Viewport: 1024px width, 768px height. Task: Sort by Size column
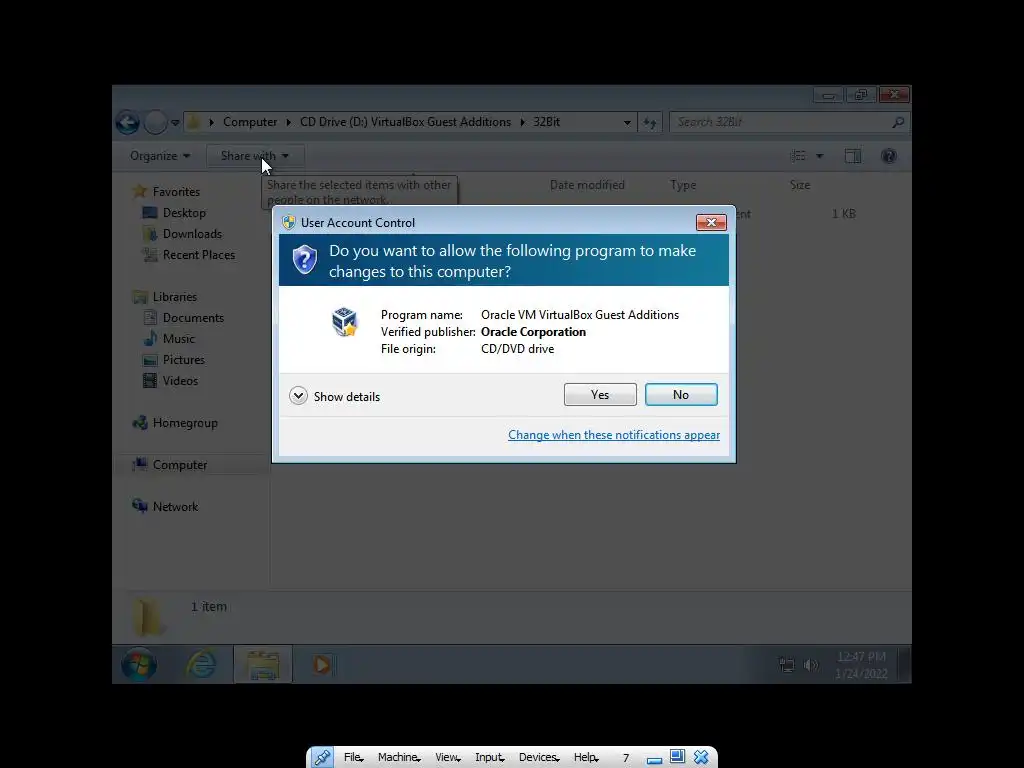[800, 185]
